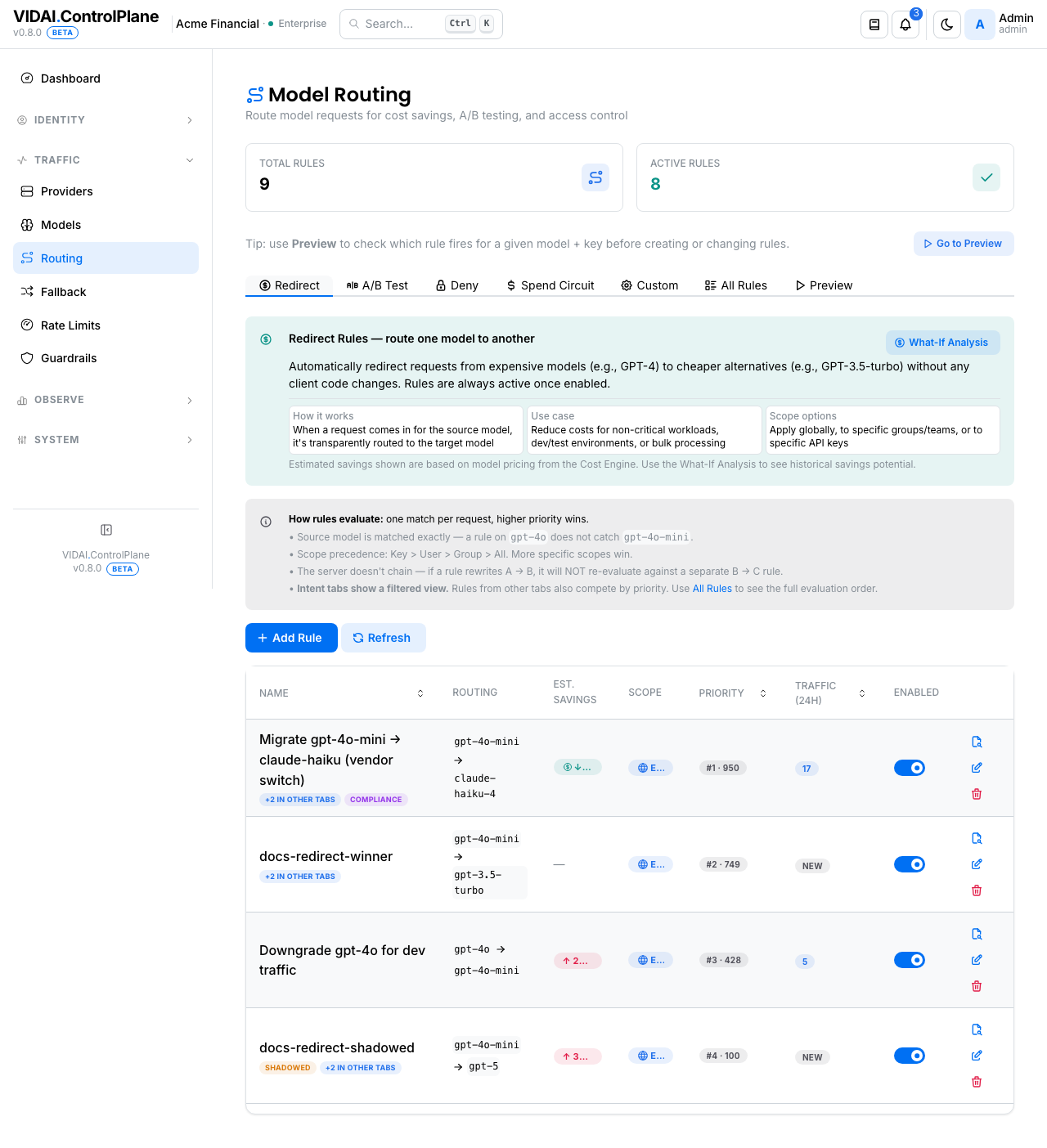The height and width of the screenshot is (1148, 1047).
Task: Open the Spend Circuit tab
Action: pos(550,285)
